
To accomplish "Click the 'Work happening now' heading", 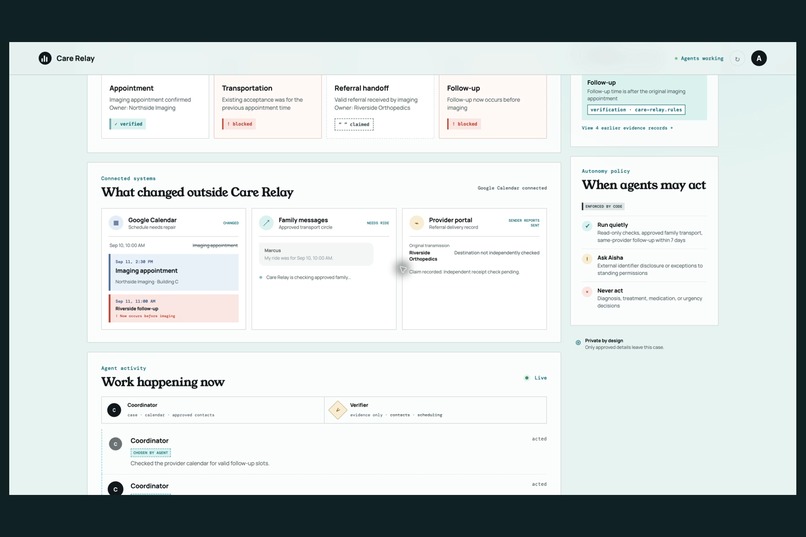I will pos(163,382).
